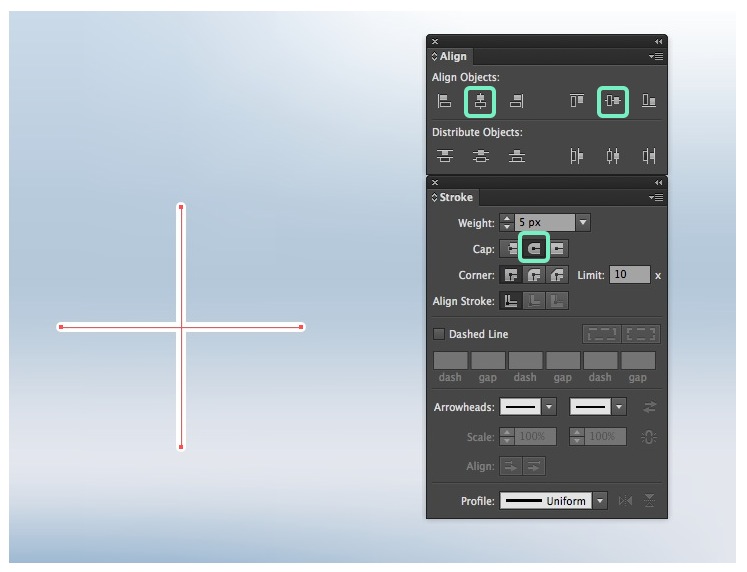
Task: Collapse the Align panel double arrows
Action: click(x=658, y=41)
